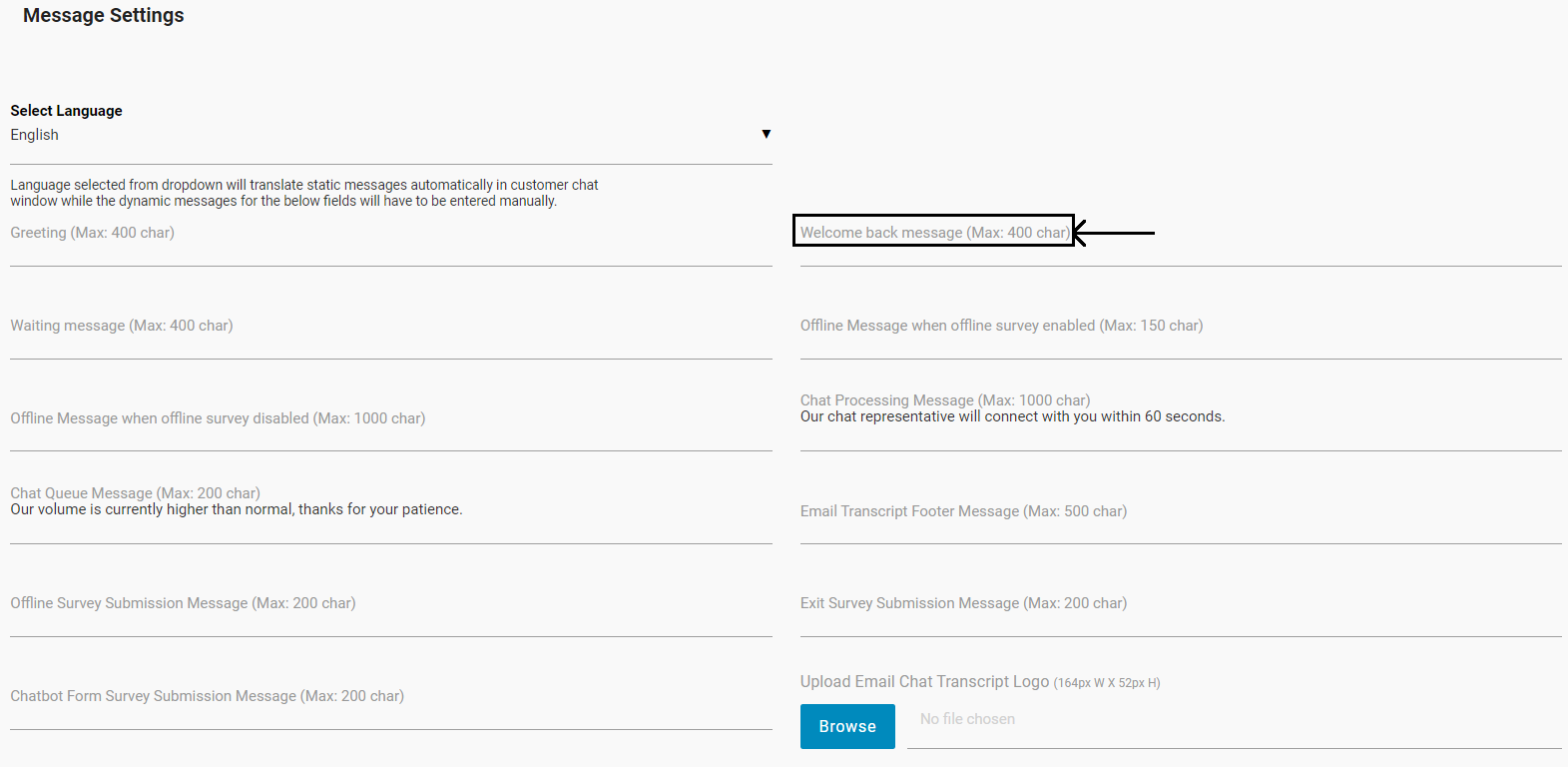Click the Message Settings heading
Screen dimensions: 1568x767
click(x=104, y=16)
